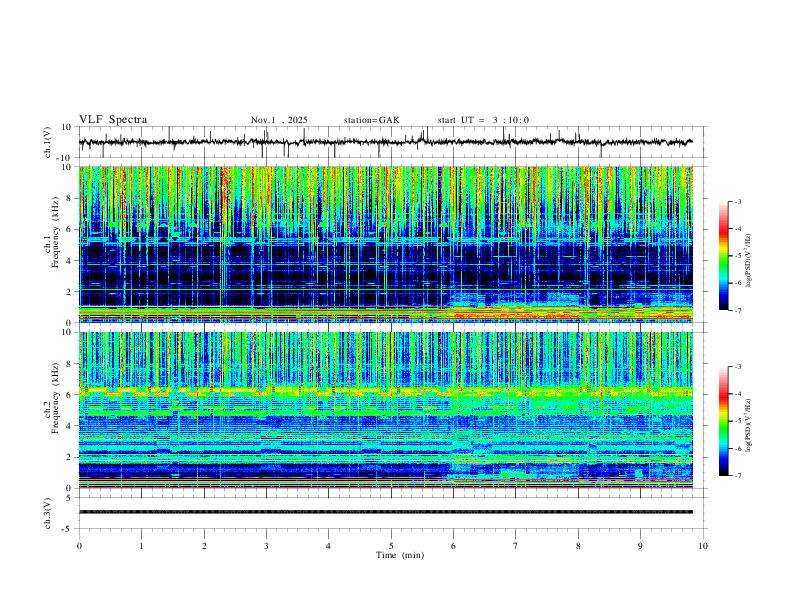
Task: Click the "ch.1(V)" axis label
Action: click(x=48, y=142)
